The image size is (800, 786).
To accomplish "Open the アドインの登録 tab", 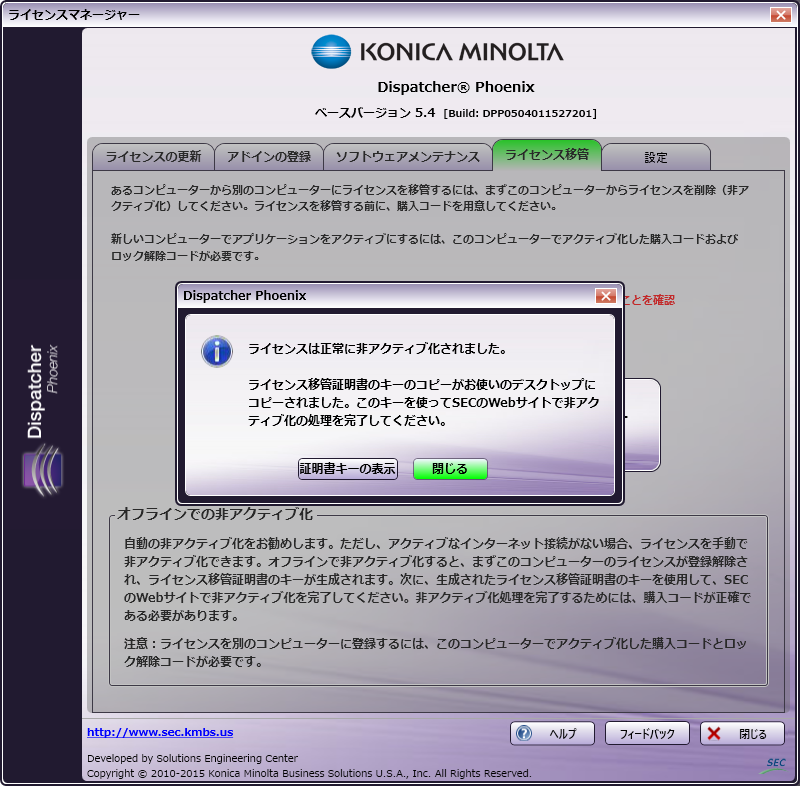I will click(x=269, y=157).
